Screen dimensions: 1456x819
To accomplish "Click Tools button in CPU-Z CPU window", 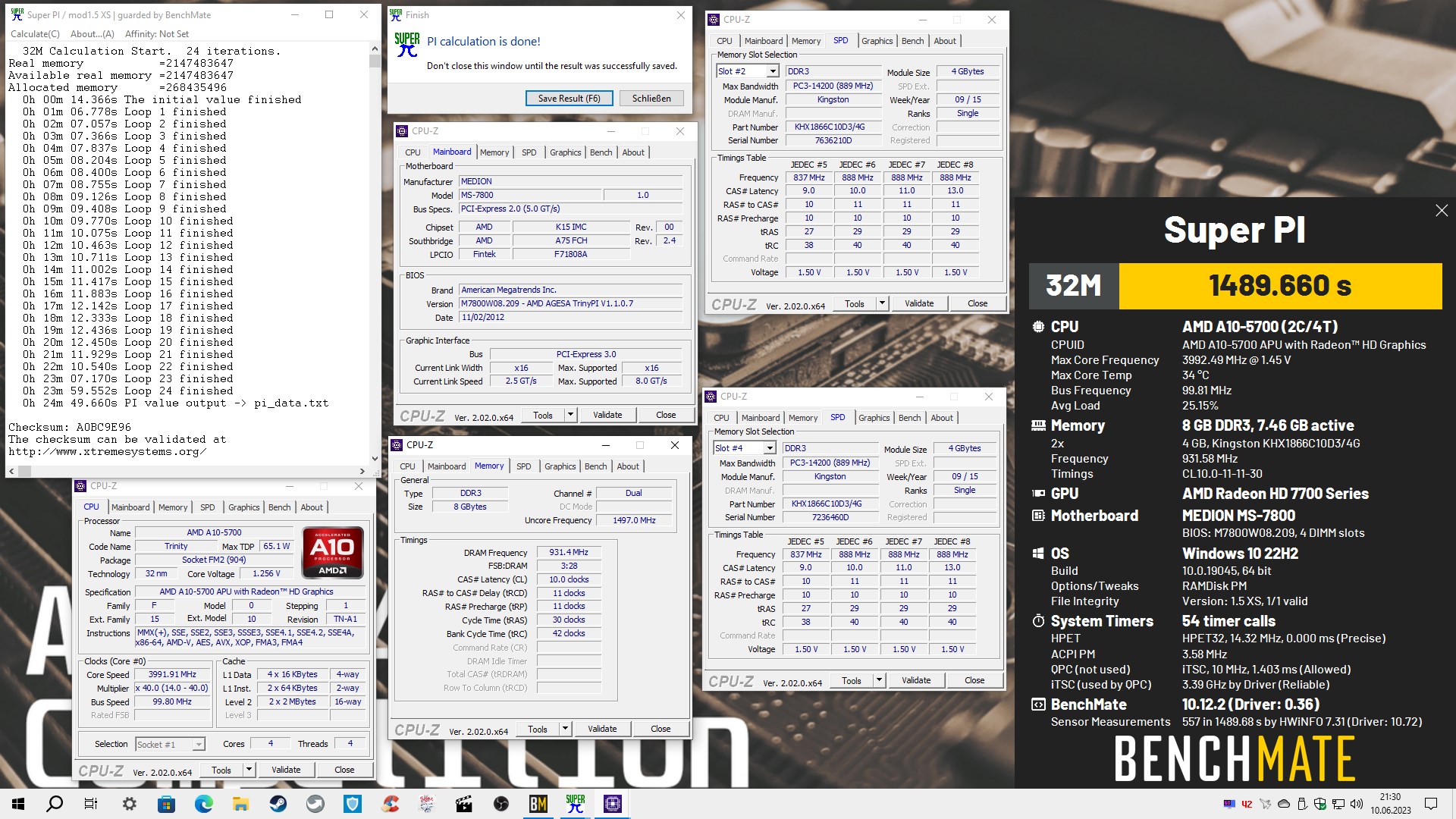I will click(221, 770).
